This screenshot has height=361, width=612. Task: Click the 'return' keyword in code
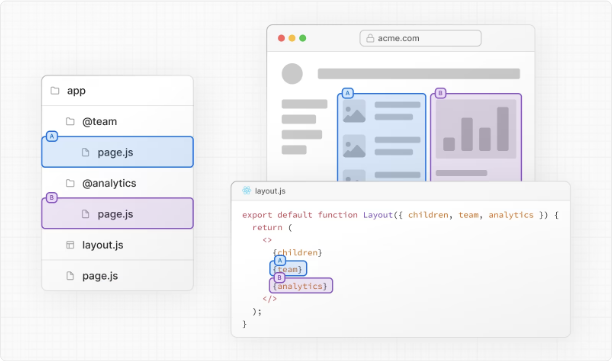point(267,228)
